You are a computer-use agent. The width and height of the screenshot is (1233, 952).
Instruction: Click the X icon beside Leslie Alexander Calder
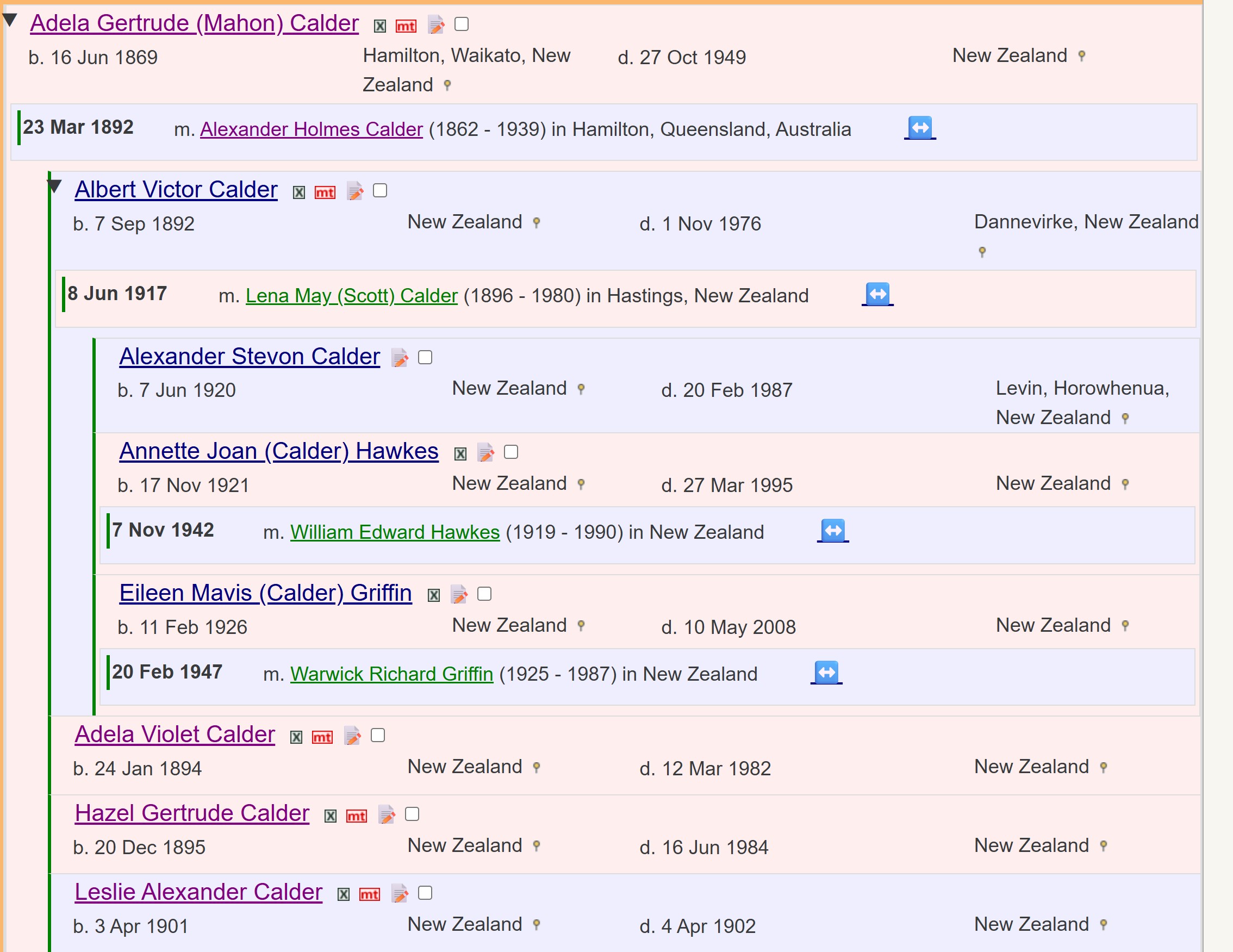[x=343, y=894]
